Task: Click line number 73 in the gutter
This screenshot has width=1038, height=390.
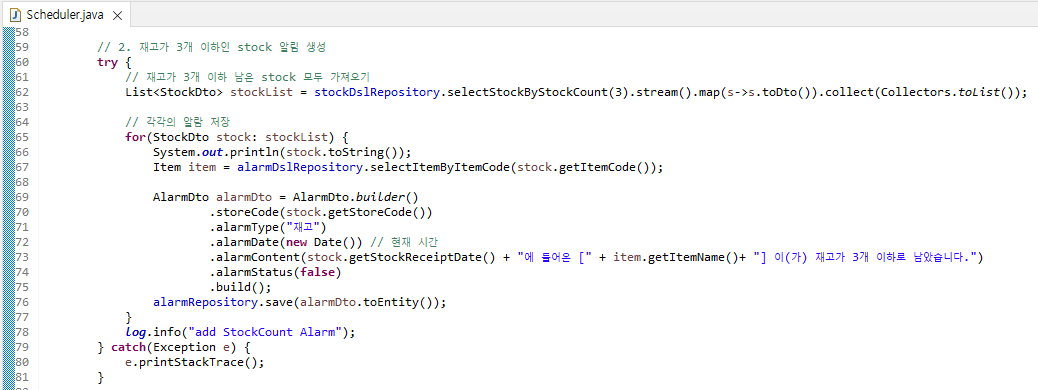Action: pyautogui.click(x=22, y=258)
